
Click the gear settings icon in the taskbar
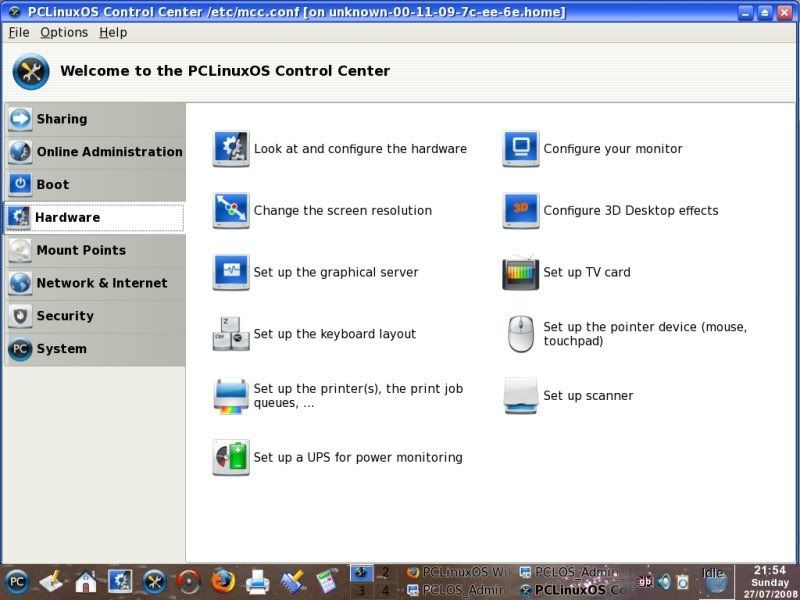click(x=120, y=582)
